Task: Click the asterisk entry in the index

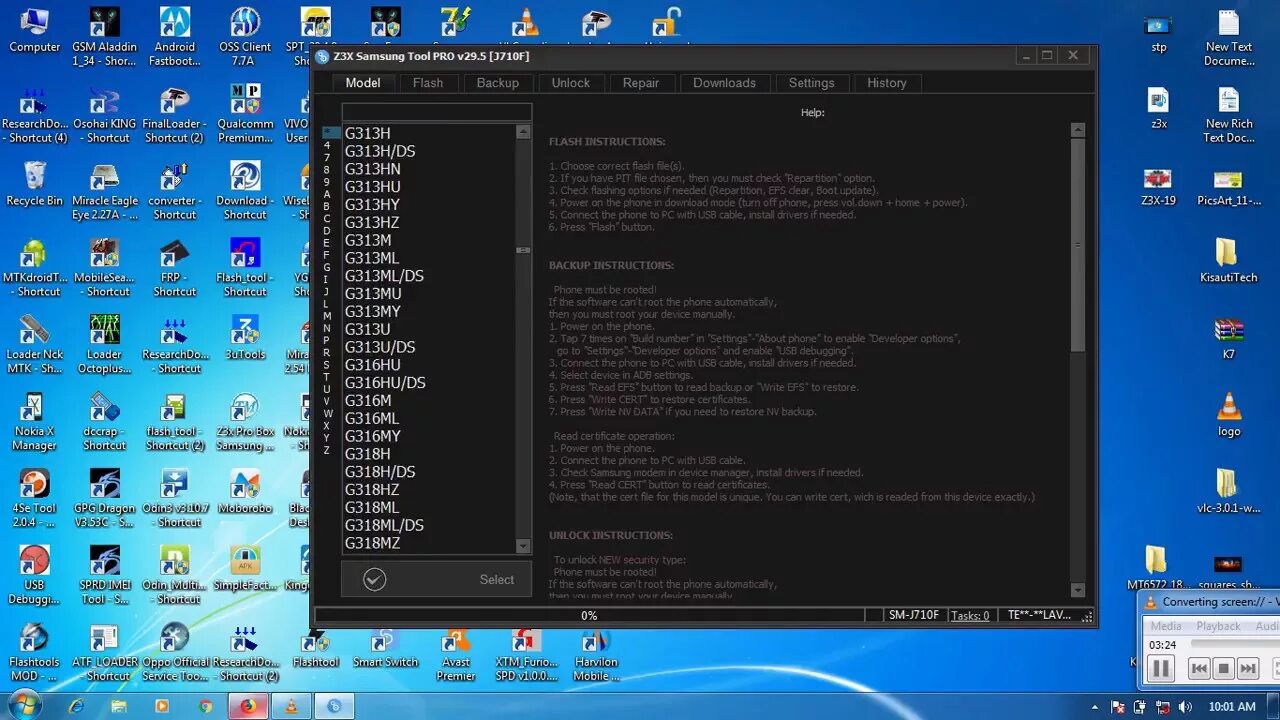Action: tap(330, 132)
